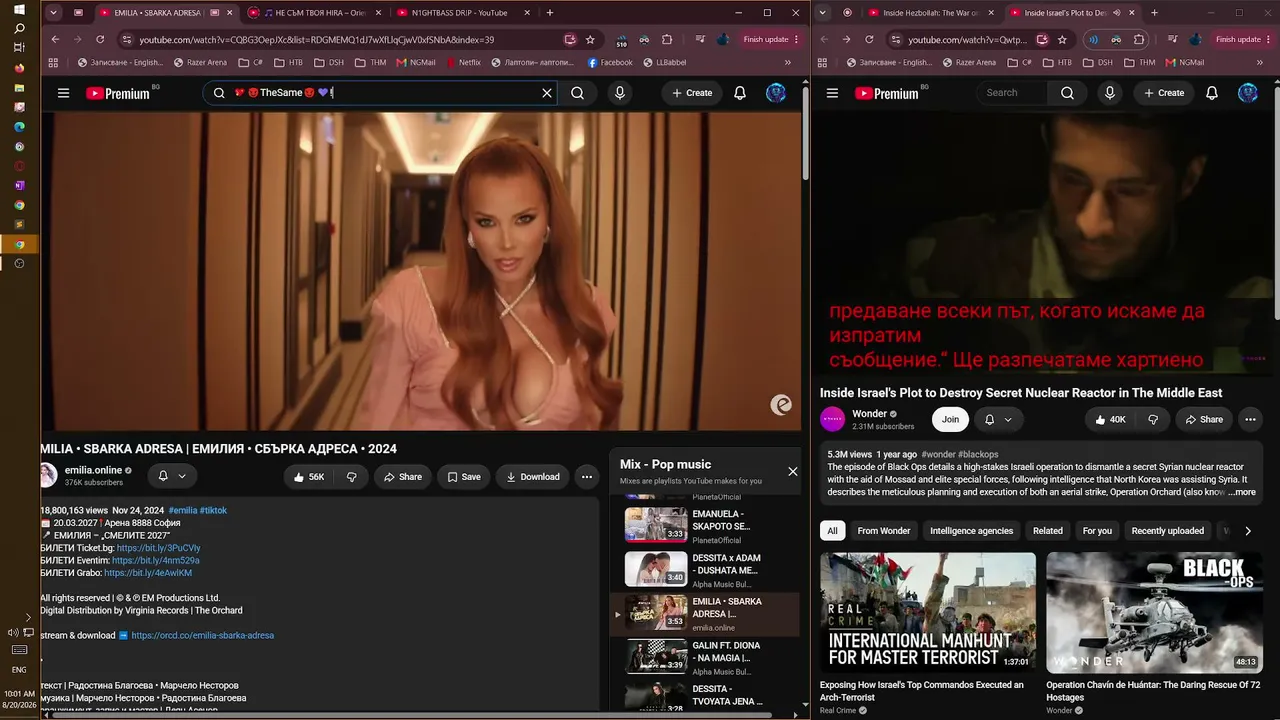Viewport: 1280px width, 720px height.
Task: Close the Inside Hezbollah tab
Action: (990, 13)
